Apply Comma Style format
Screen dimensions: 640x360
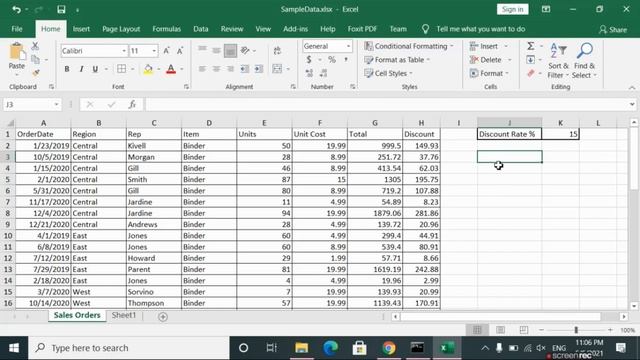[x=346, y=60]
